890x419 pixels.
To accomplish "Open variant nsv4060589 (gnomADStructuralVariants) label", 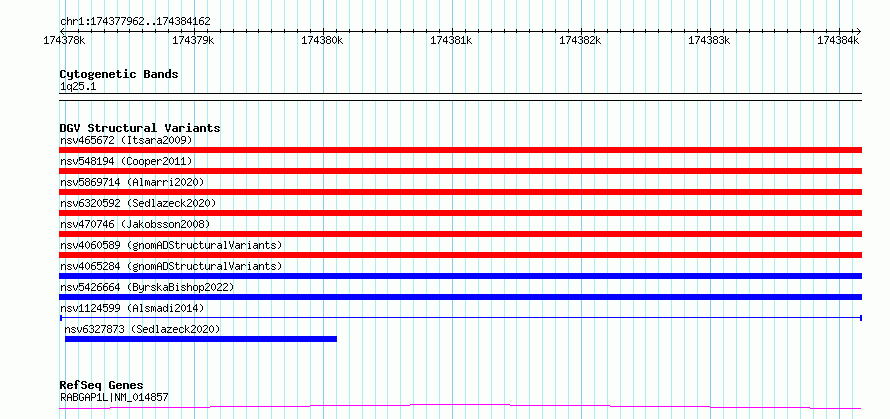I will [171, 245].
